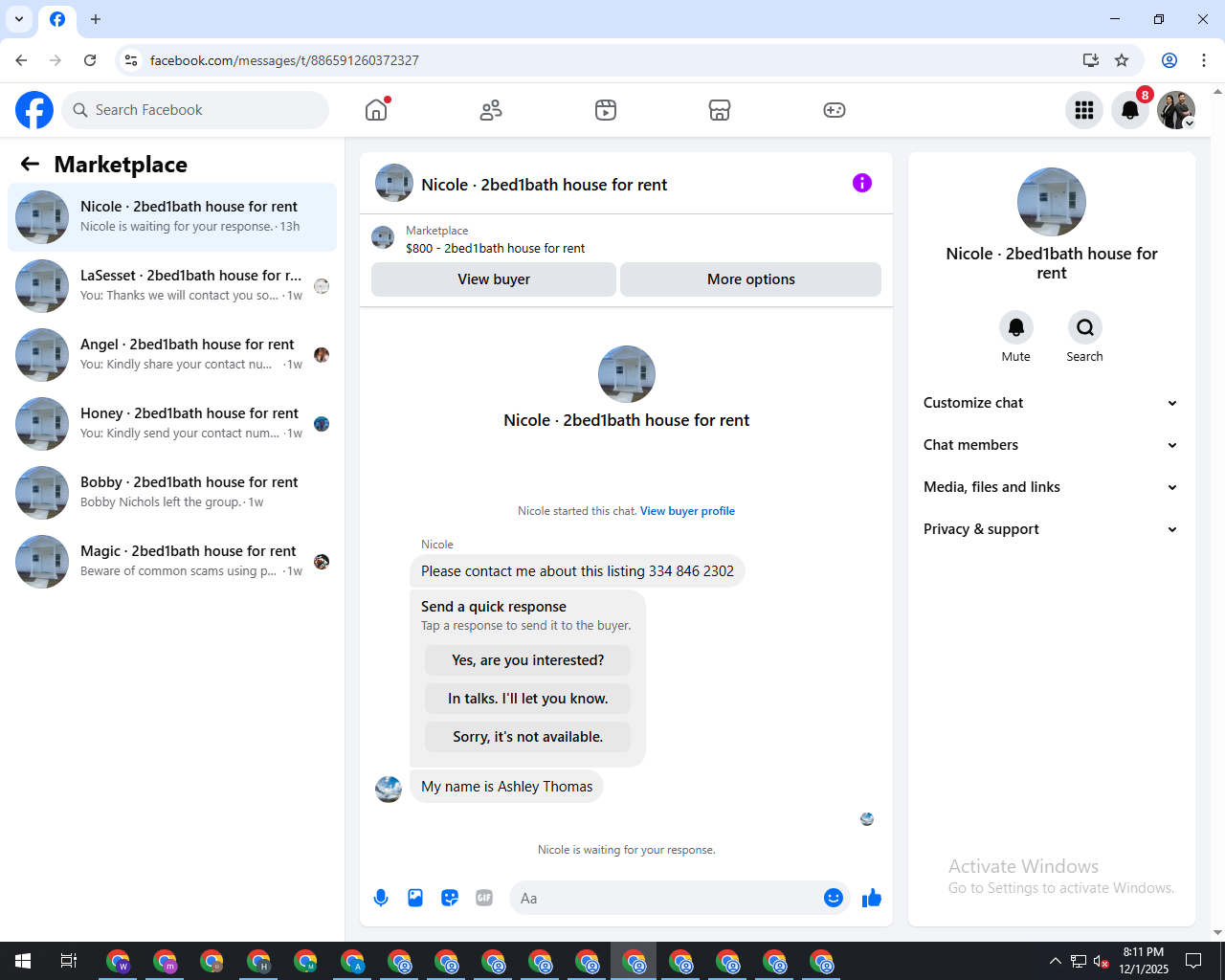This screenshot has width=1225, height=980.
Task: Open the browser tab search dropdown
Action: [x=19, y=19]
